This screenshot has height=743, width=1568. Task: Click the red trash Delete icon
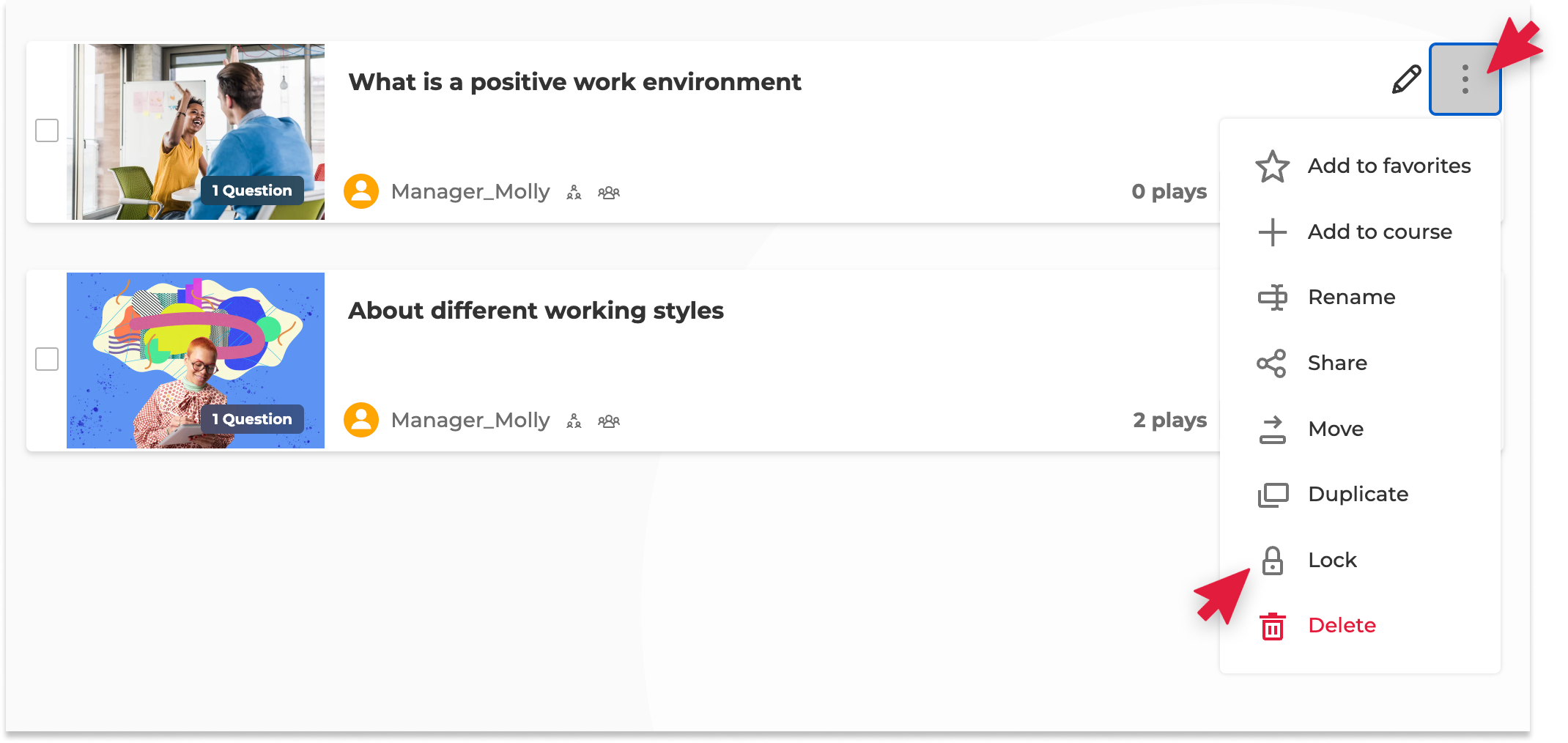1272,626
